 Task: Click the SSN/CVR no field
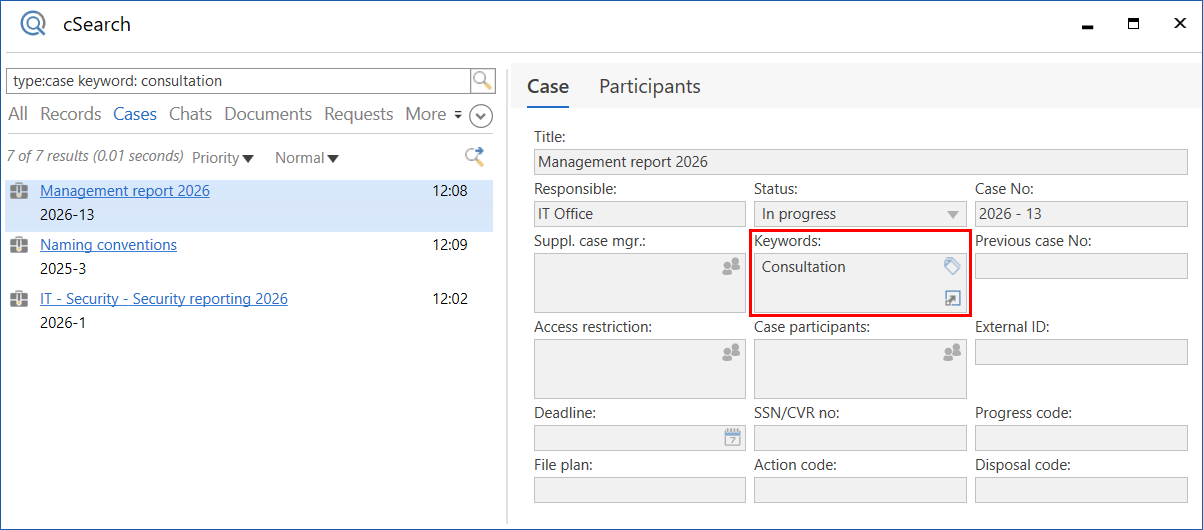point(860,437)
